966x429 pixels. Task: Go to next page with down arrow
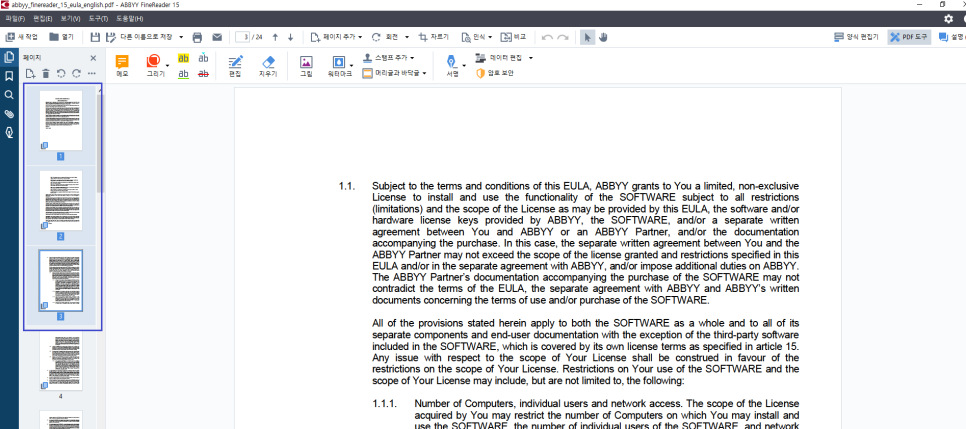290,38
